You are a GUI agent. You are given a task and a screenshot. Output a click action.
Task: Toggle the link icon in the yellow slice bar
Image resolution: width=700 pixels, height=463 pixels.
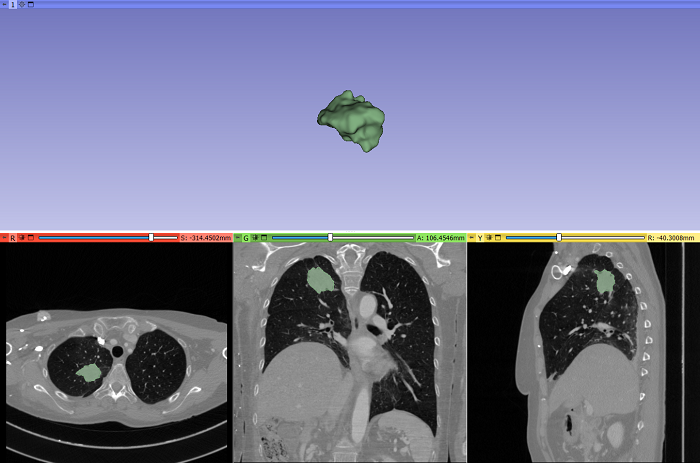(x=489, y=238)
